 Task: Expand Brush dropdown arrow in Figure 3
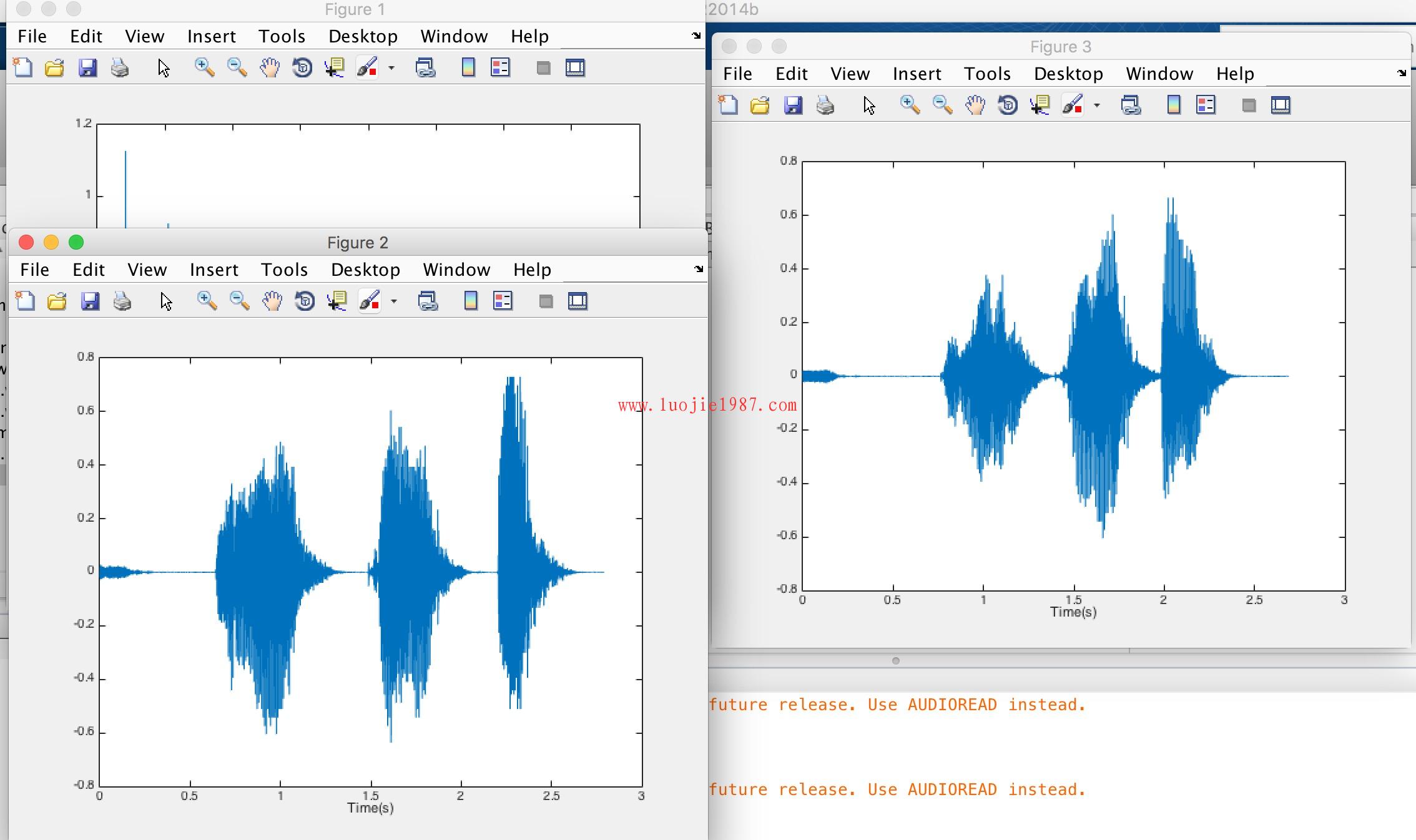[1097, 105]
